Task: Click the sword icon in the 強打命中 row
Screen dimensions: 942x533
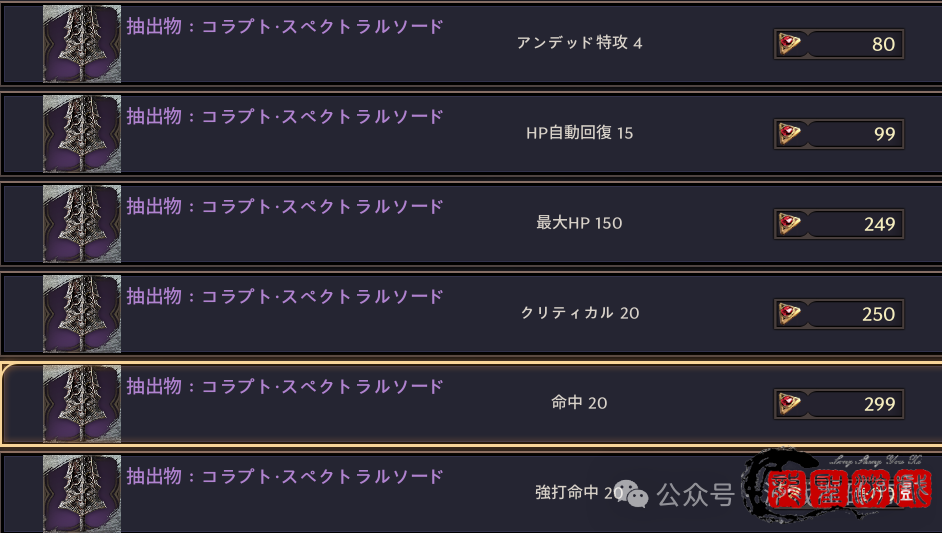Action: tap(82, 494)
